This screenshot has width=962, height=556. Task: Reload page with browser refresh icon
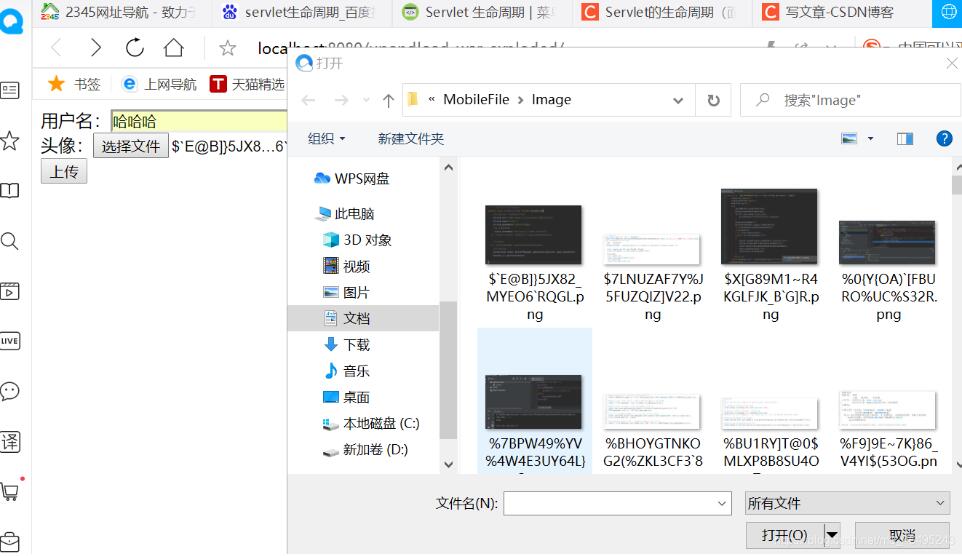pos(134,47)
